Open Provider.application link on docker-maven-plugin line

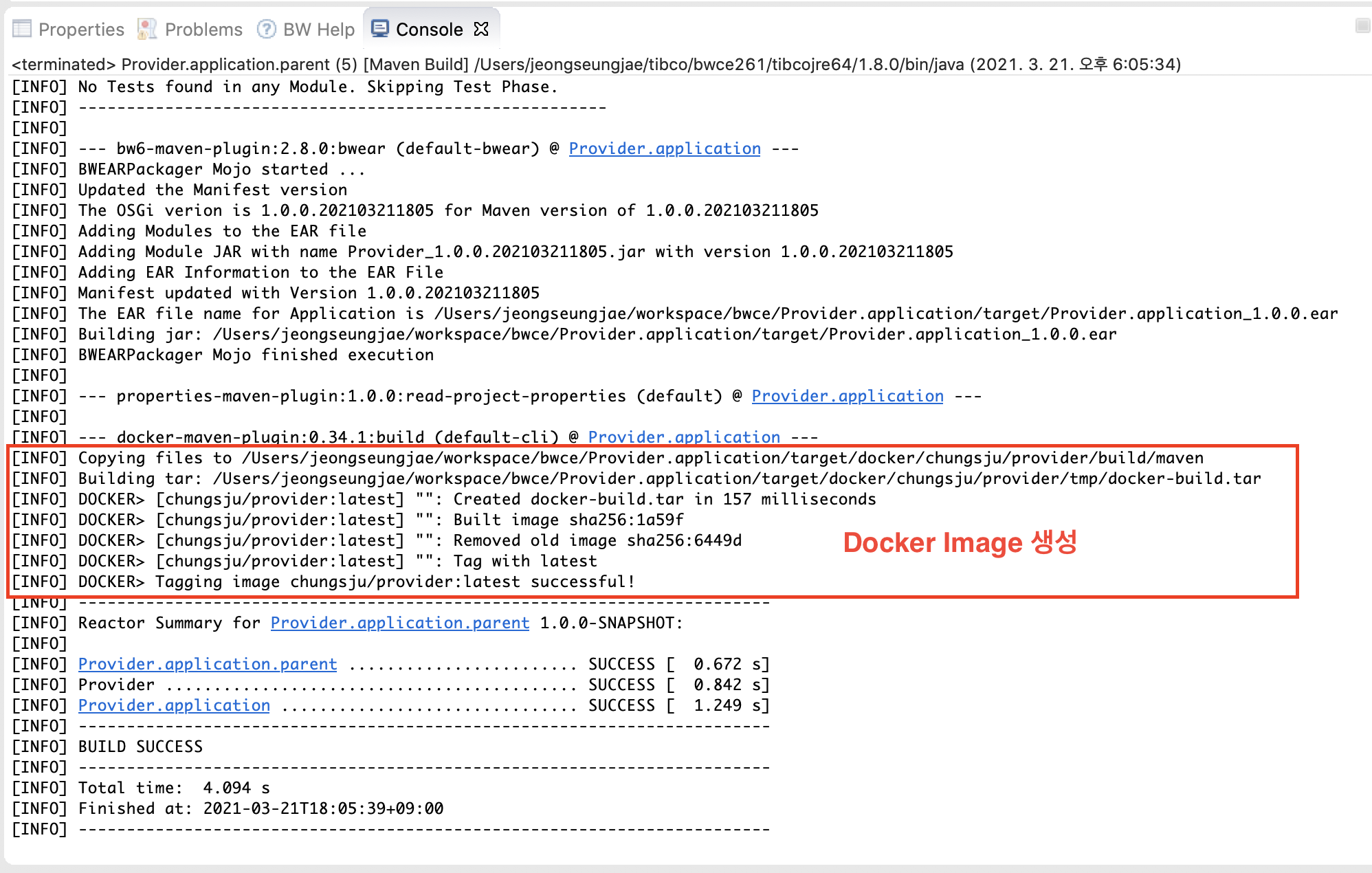point(684,437)
